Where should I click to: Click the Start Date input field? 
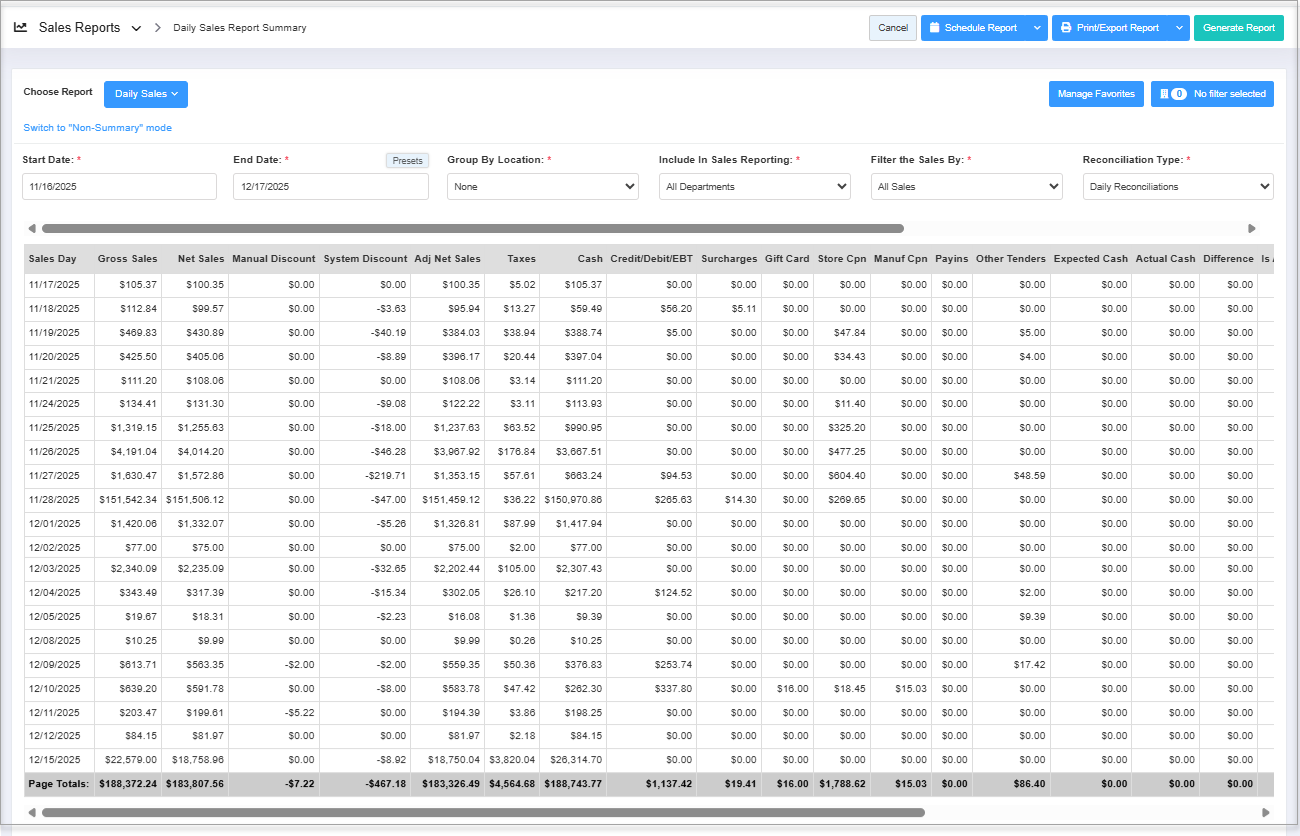119,187
